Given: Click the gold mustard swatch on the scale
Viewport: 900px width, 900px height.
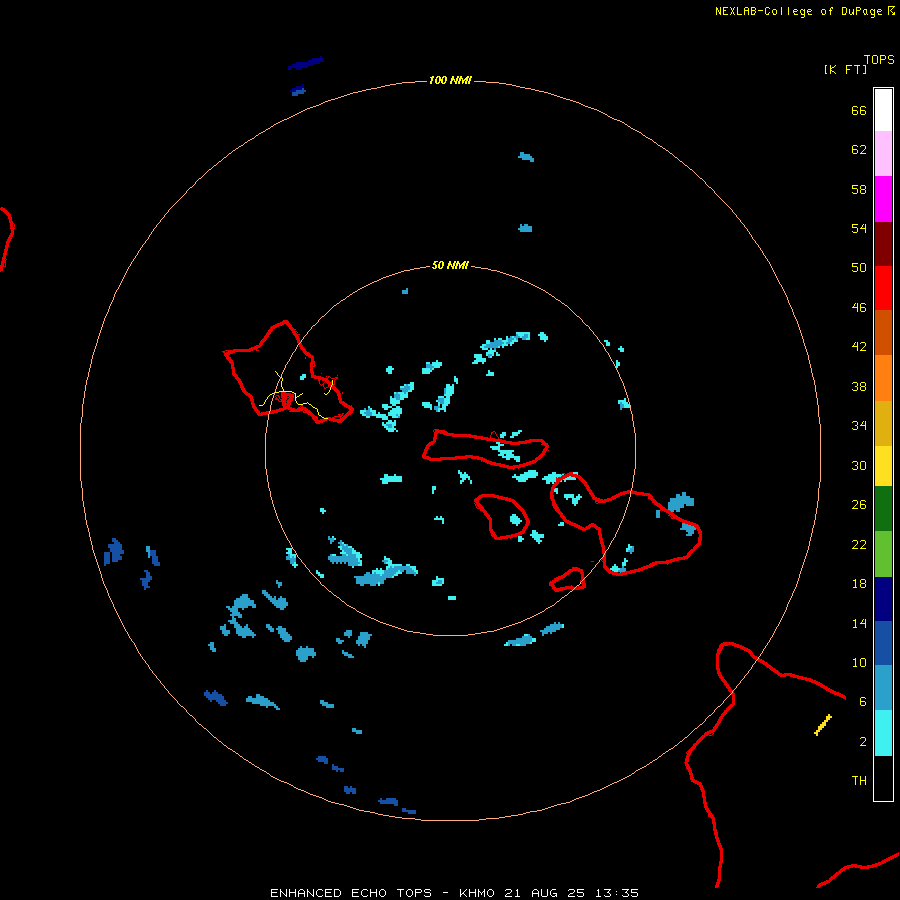Looking at the screenshot, I should 883,423.
